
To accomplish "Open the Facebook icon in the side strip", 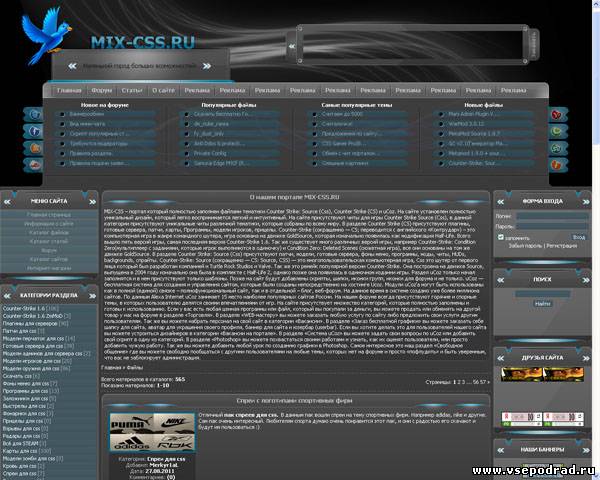I will [x=34, y=131].
